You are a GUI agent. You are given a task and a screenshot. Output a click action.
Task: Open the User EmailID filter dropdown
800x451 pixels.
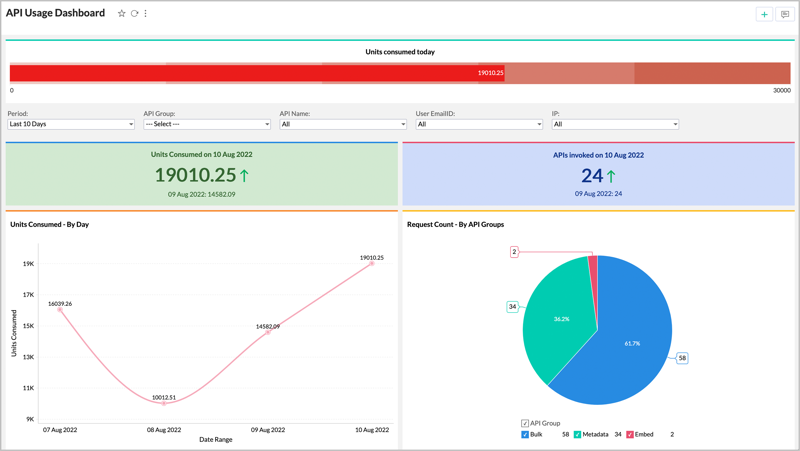[x=478, y=124]
